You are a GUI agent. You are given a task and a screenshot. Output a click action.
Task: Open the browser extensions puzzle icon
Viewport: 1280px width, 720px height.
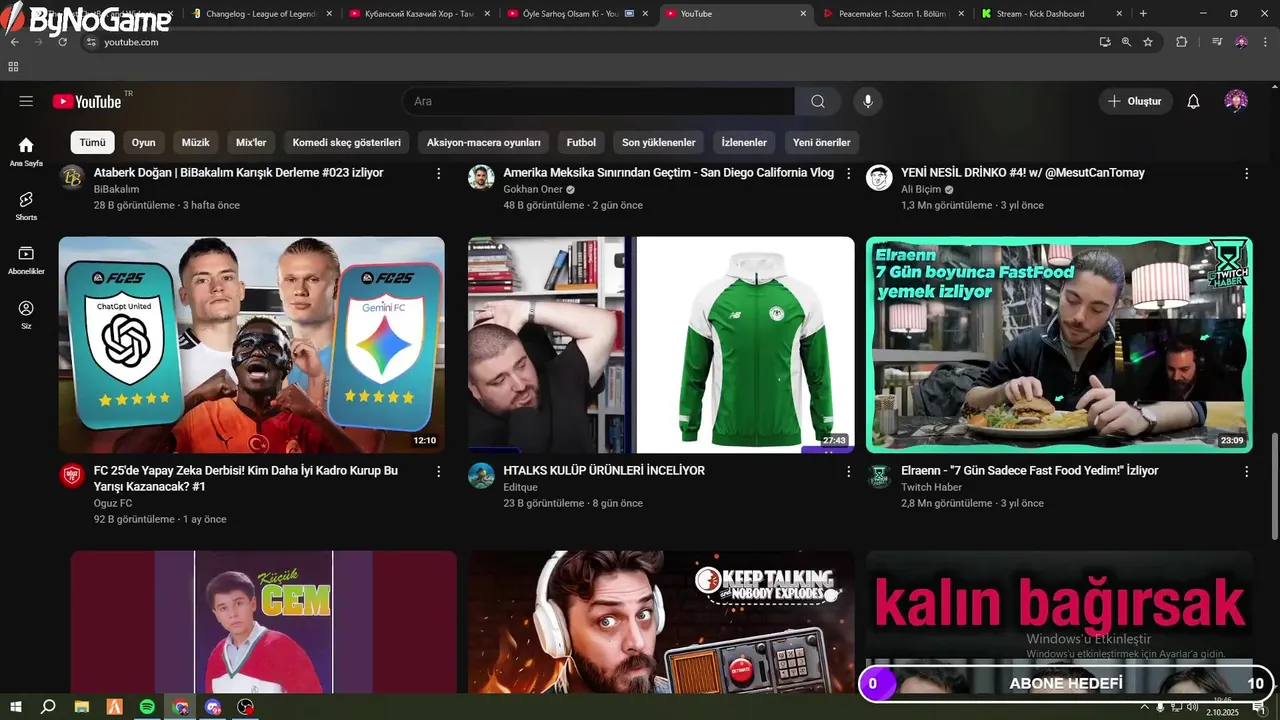1181,42
